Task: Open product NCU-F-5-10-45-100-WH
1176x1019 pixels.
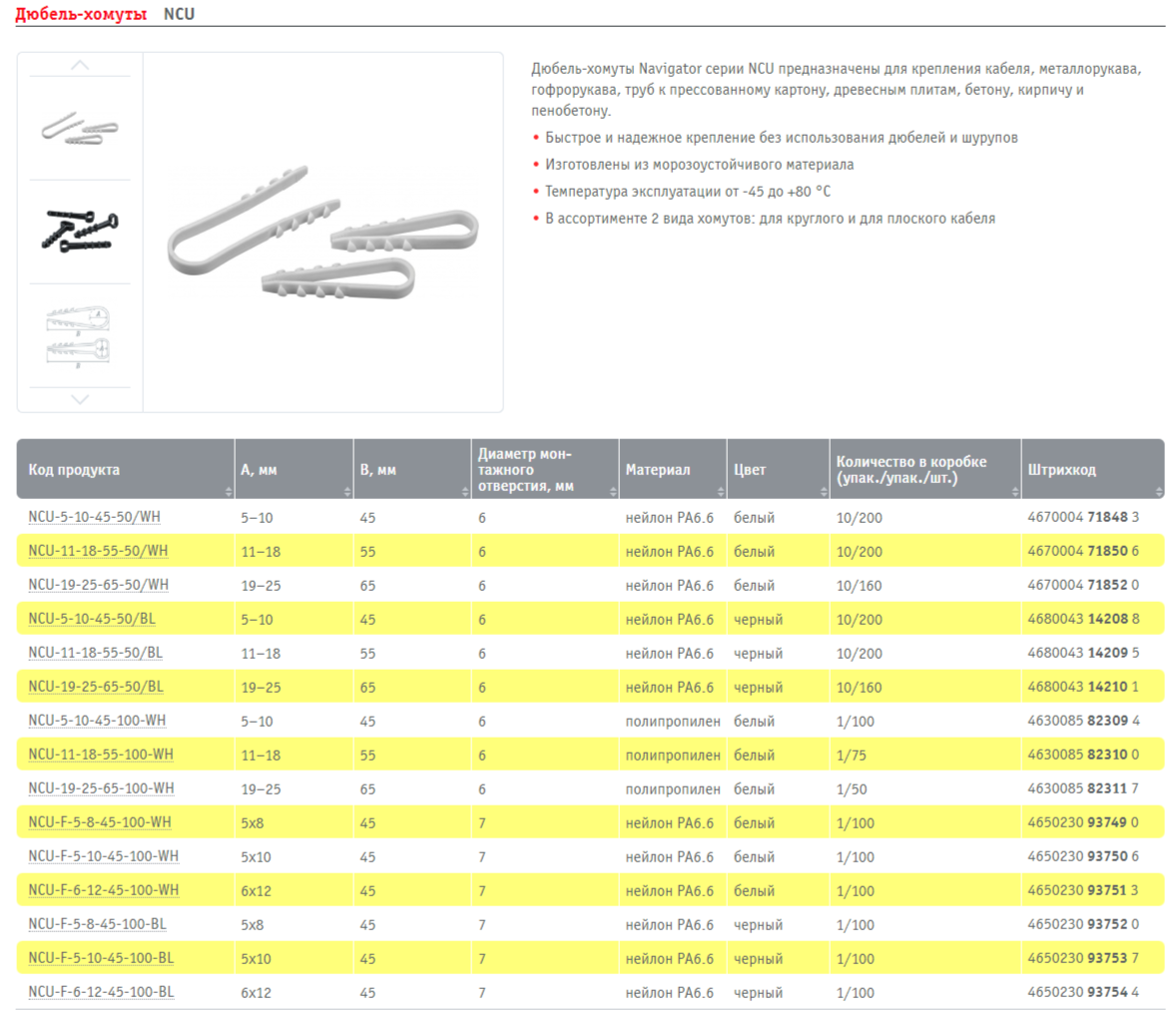Action: (104, 856)
